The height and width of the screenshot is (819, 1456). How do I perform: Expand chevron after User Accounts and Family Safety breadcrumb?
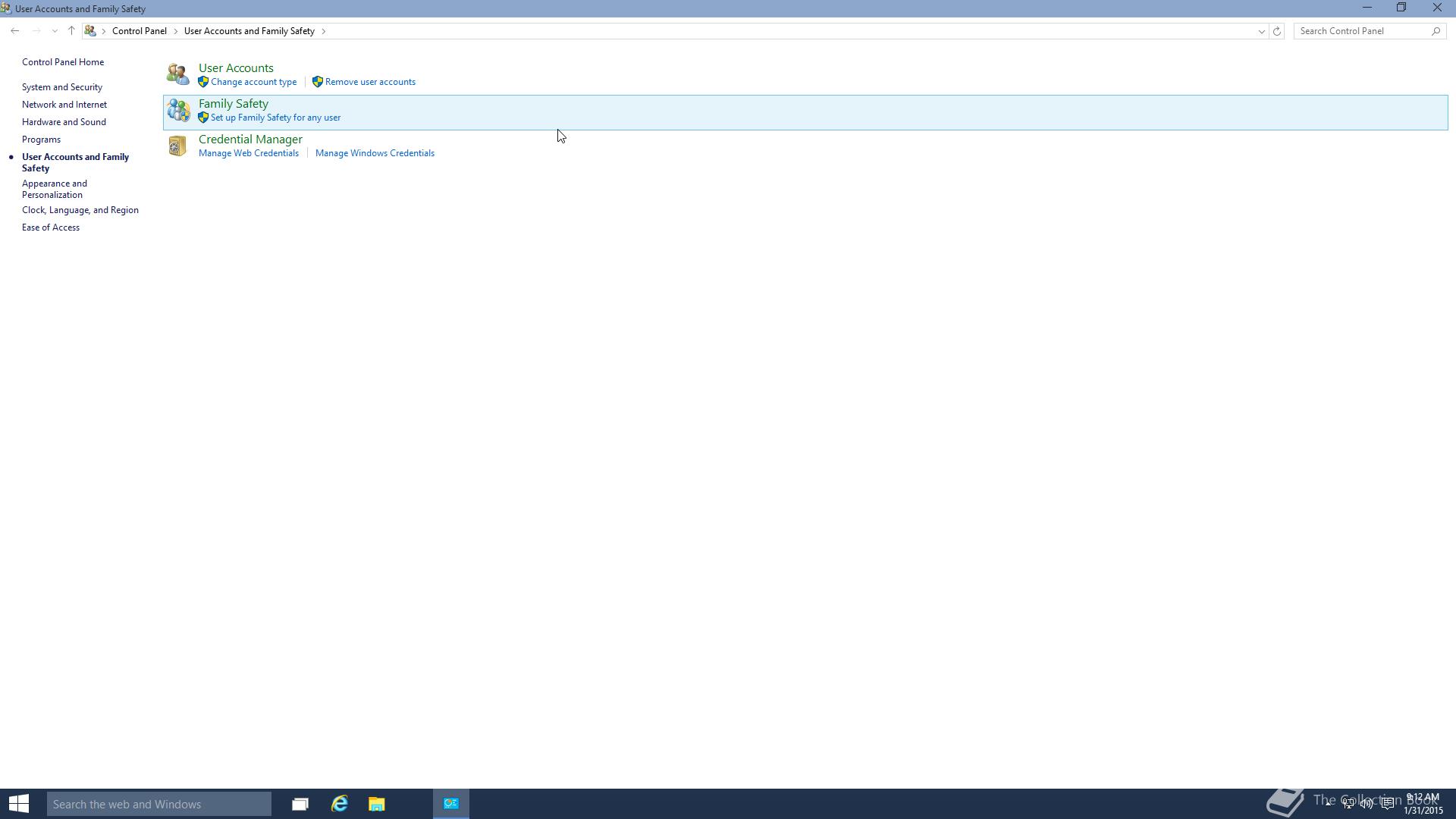coord(324,31)
